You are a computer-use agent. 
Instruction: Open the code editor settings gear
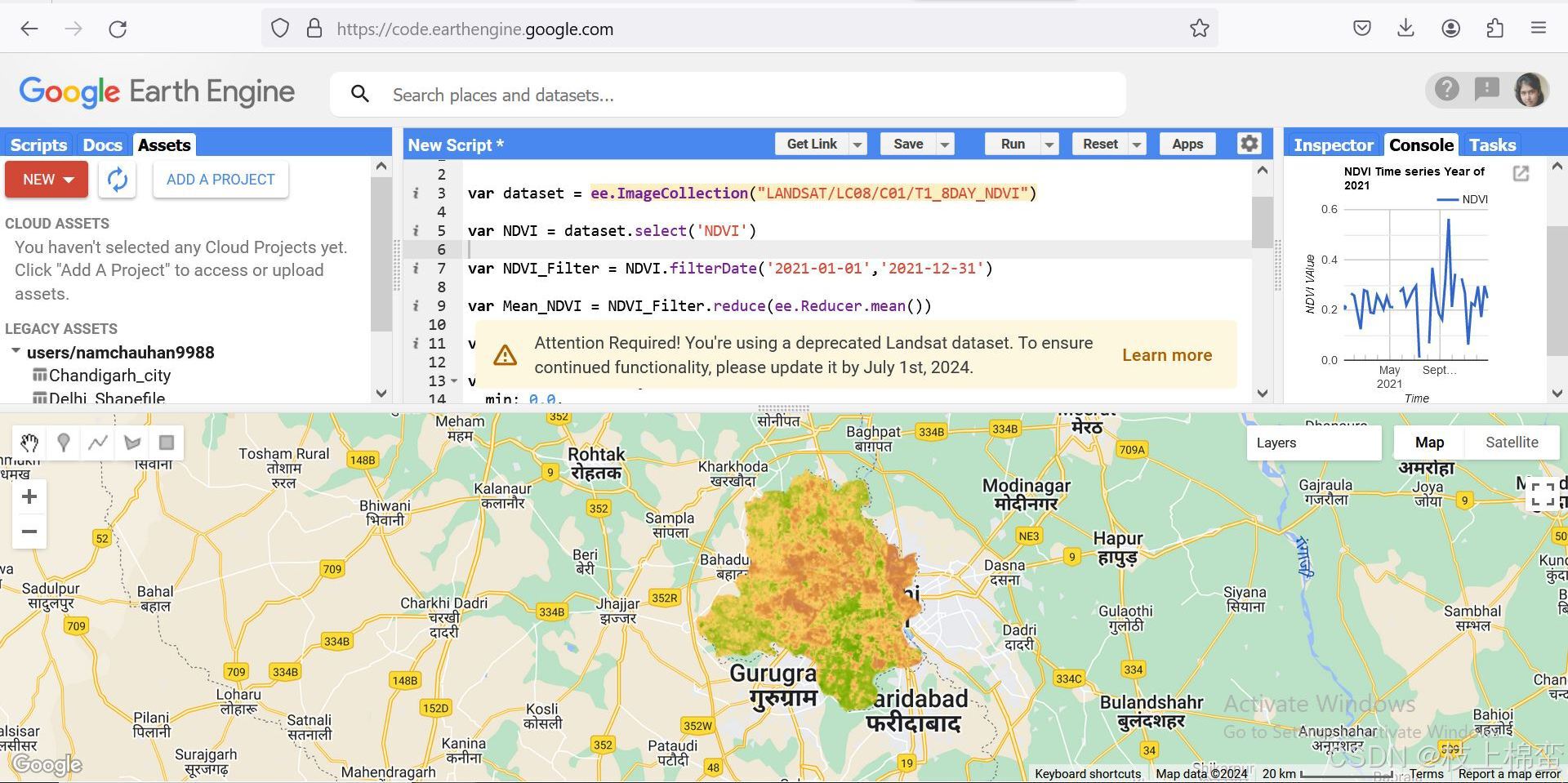coord(1249,144)
